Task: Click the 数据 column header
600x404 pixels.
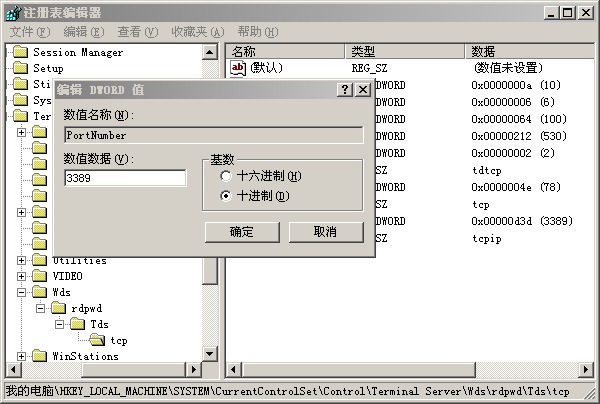Action: point(530,51)
